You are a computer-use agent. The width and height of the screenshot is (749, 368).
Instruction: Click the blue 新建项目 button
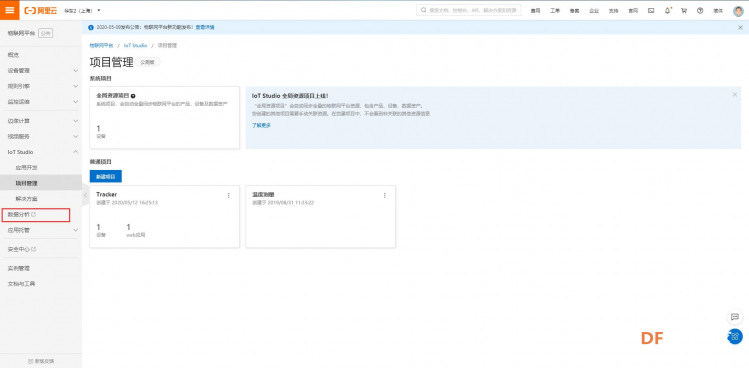[x=106, y=176]
